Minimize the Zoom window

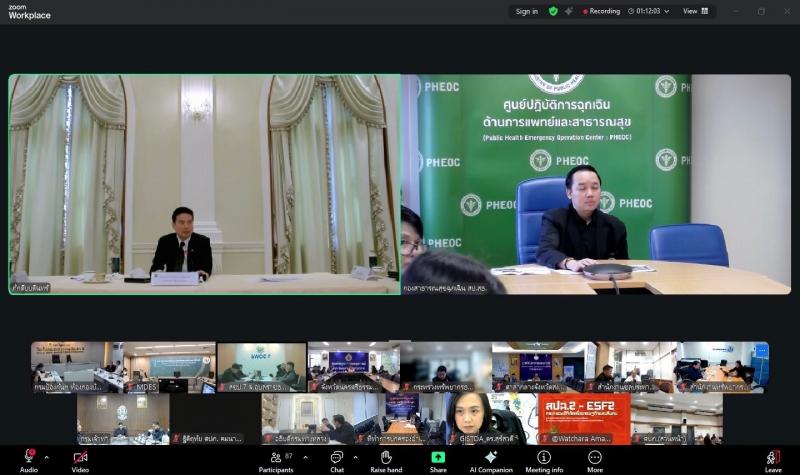point(735,11)
